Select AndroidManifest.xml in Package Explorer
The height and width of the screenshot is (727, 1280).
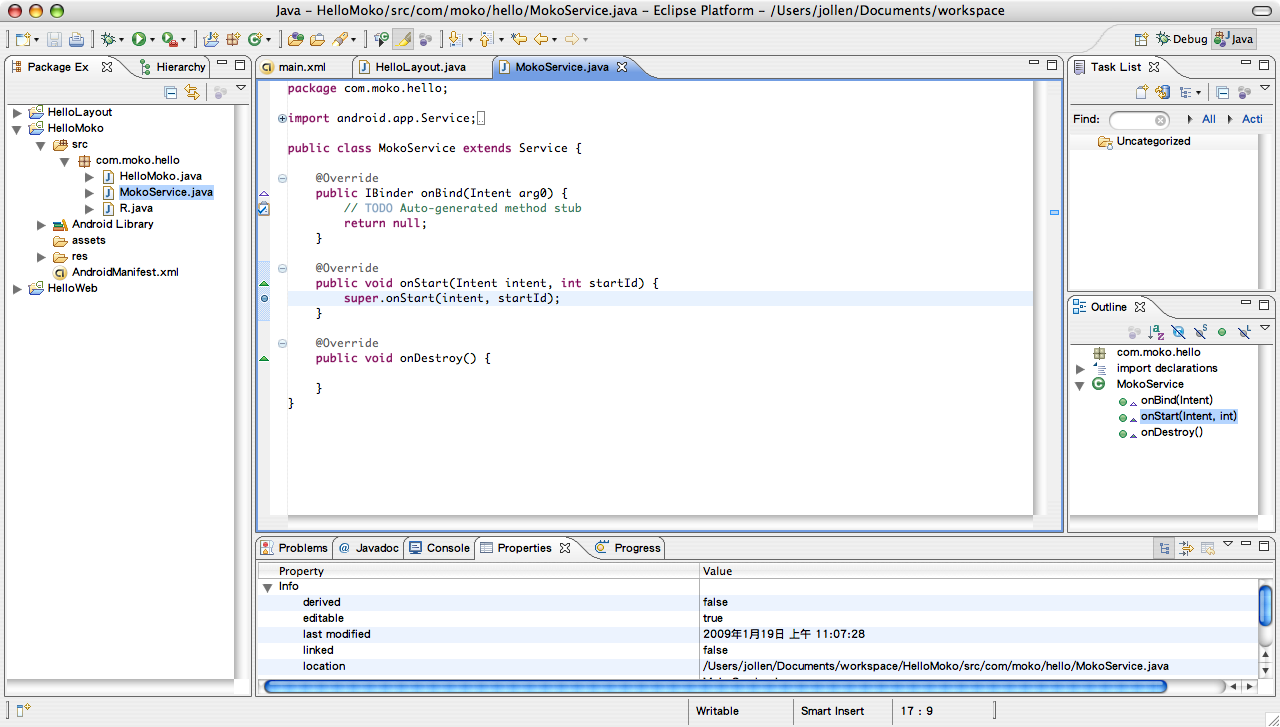(x=125, y=272)
